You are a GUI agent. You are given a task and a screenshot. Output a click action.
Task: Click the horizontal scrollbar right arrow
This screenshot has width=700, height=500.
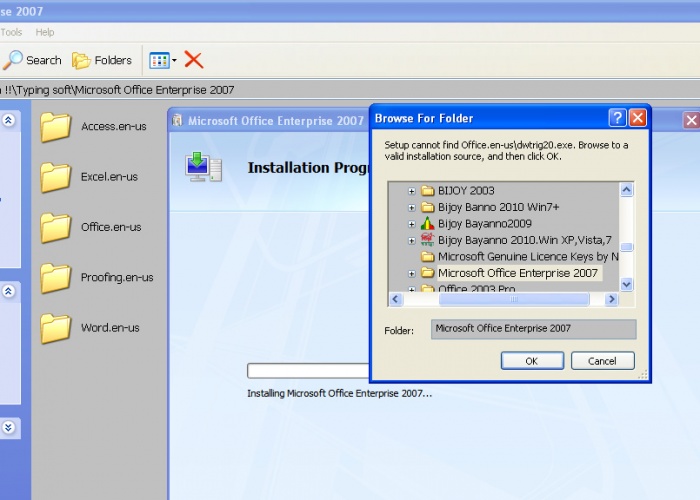pos(612,299)
